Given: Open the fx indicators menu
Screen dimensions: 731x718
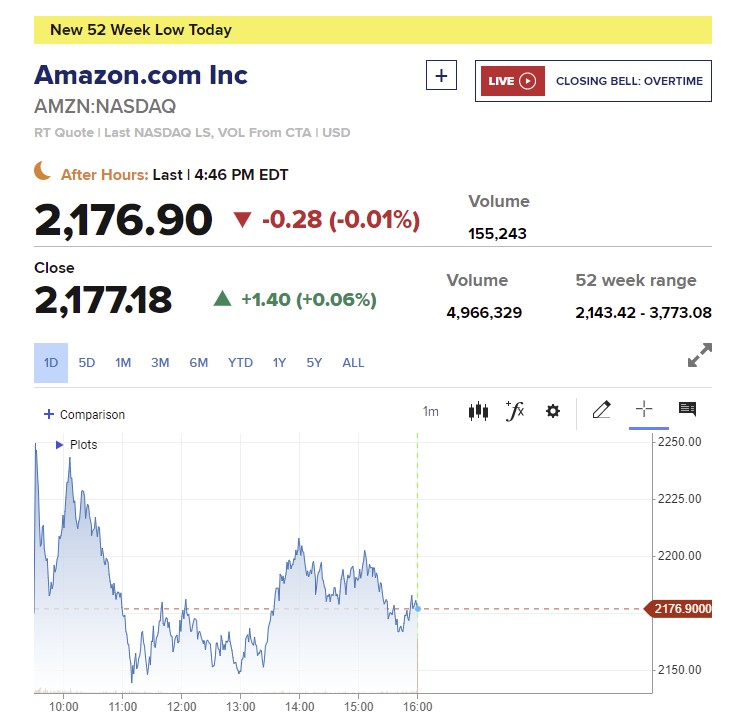Looking at the screenshot, I should click(515, 411).
